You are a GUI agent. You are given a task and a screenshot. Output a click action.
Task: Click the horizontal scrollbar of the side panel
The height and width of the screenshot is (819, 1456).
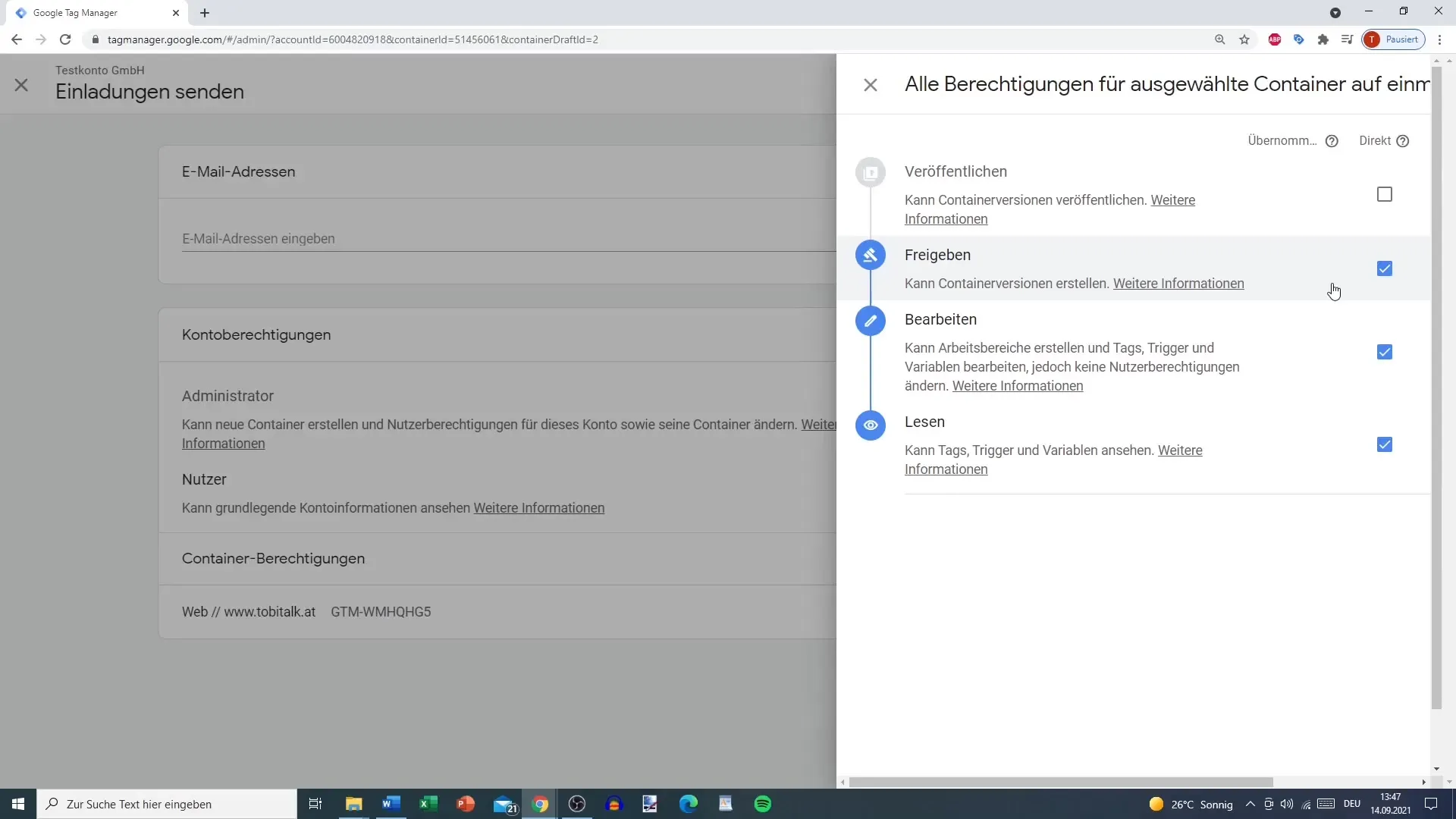[x=1060, y=782]
